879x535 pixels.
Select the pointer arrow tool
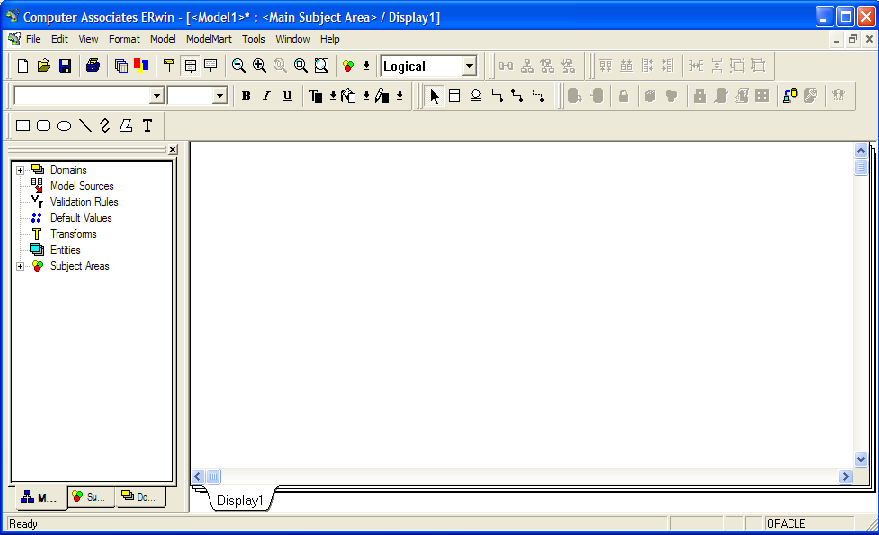(x=433, y=96)
